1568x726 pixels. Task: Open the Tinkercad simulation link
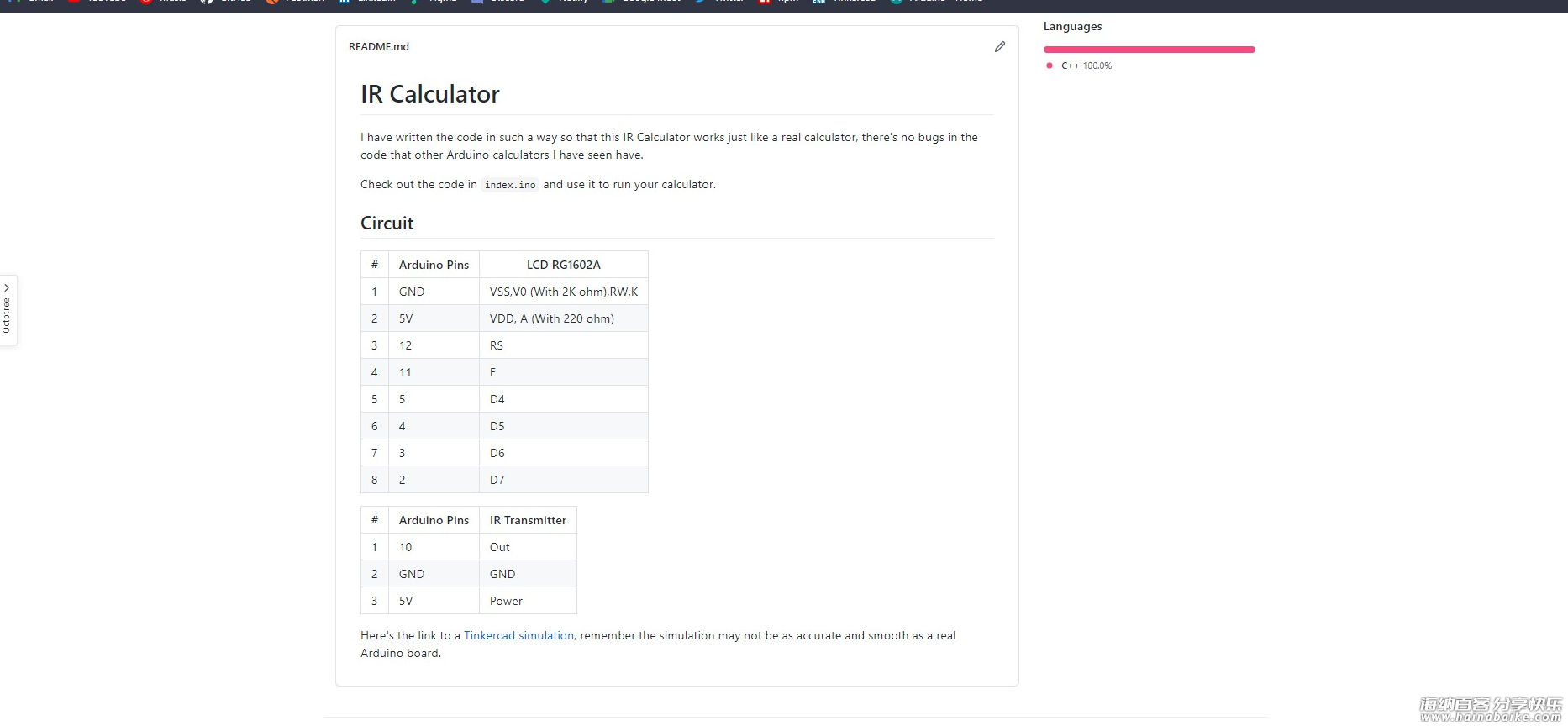(518, 635)
